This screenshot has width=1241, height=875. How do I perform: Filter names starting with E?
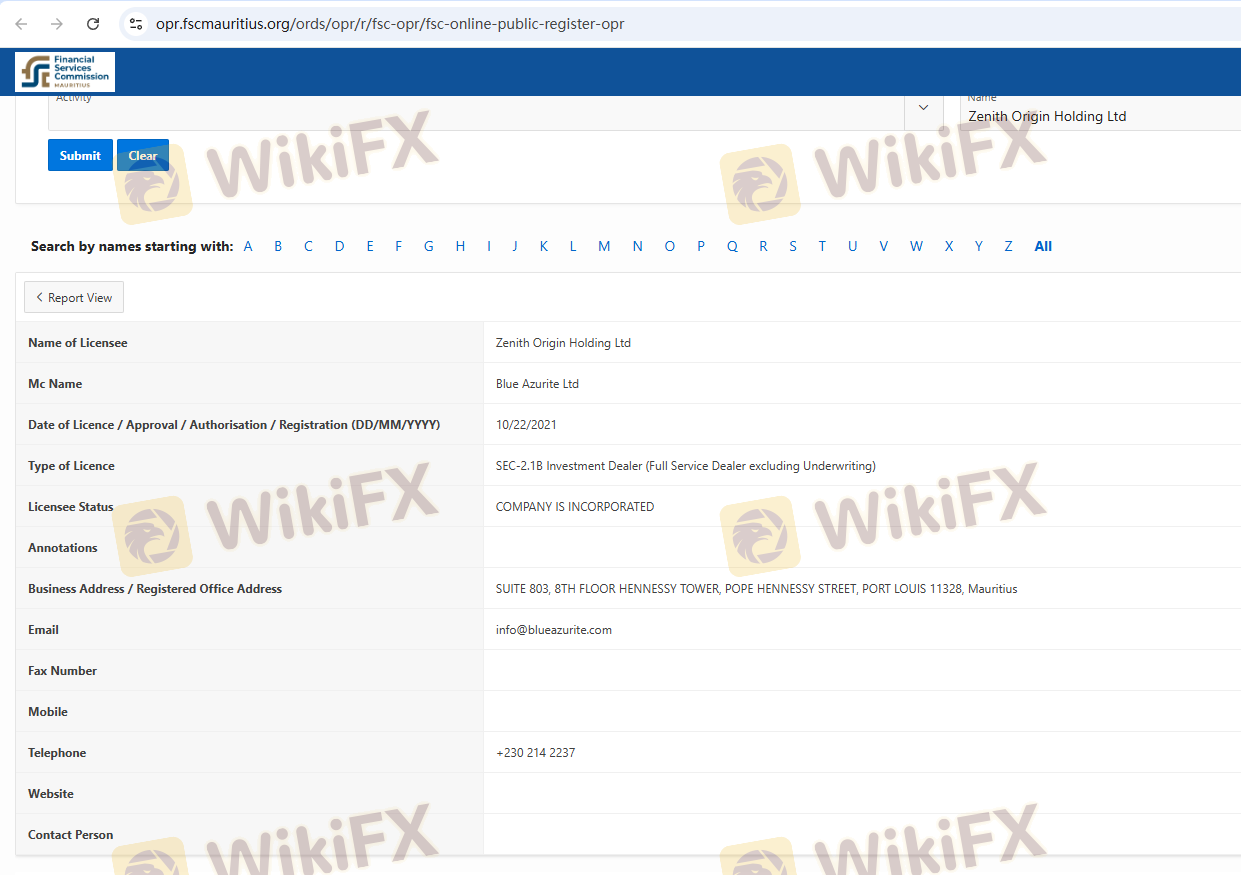click(x=369, y=246)
